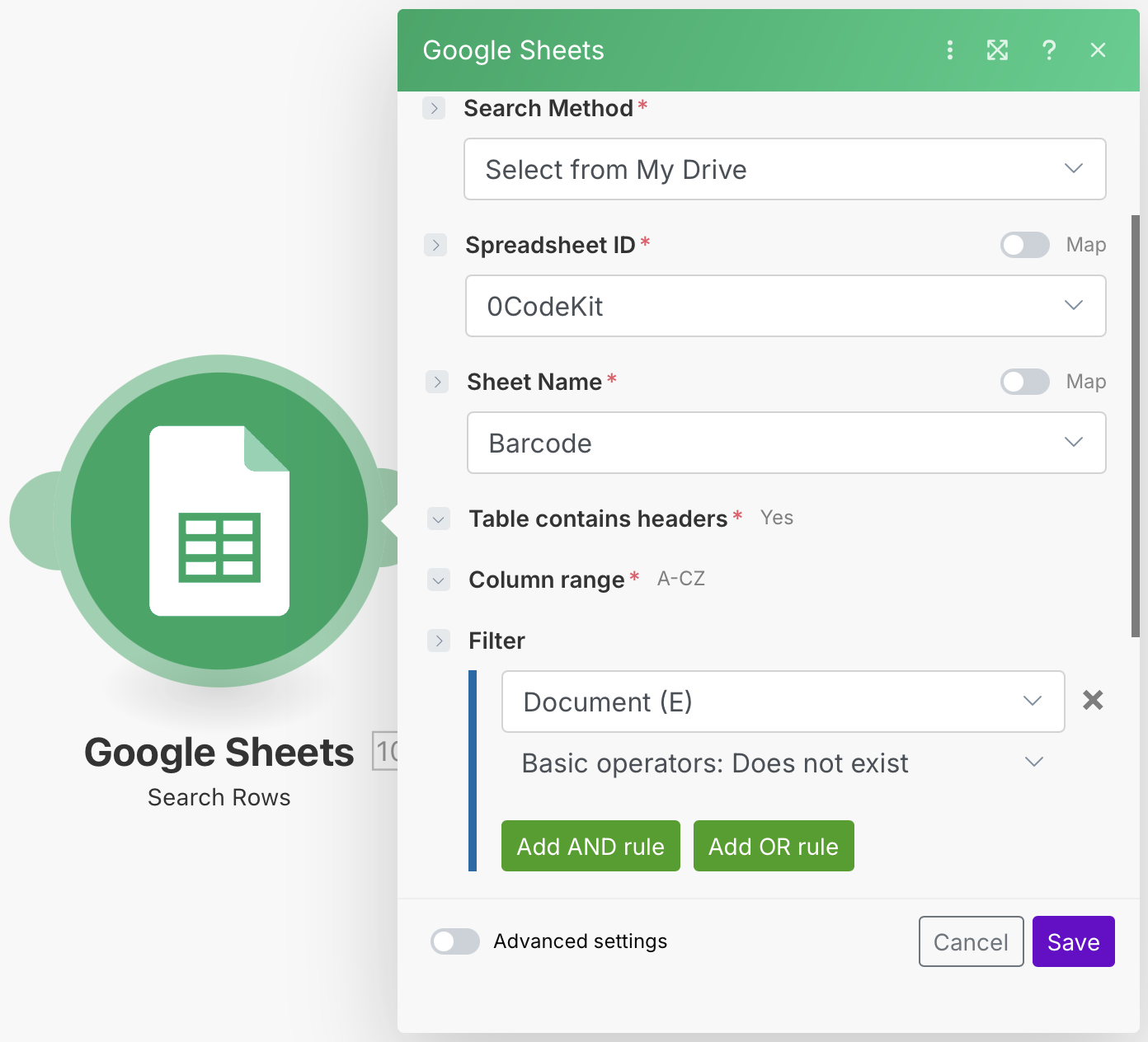The height and width of the screenshot is (1042, 1148).
Task: Expand the Table contains headers section
Action: pos(439,519)
